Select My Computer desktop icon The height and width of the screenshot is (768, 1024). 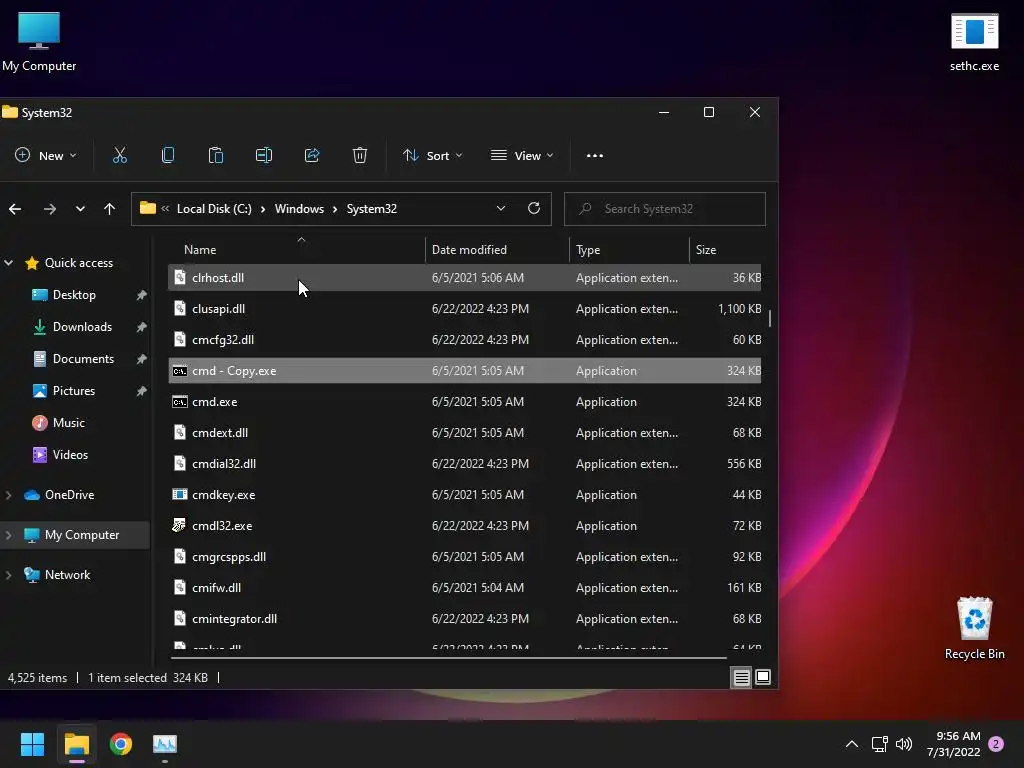(x=39, y=42)
